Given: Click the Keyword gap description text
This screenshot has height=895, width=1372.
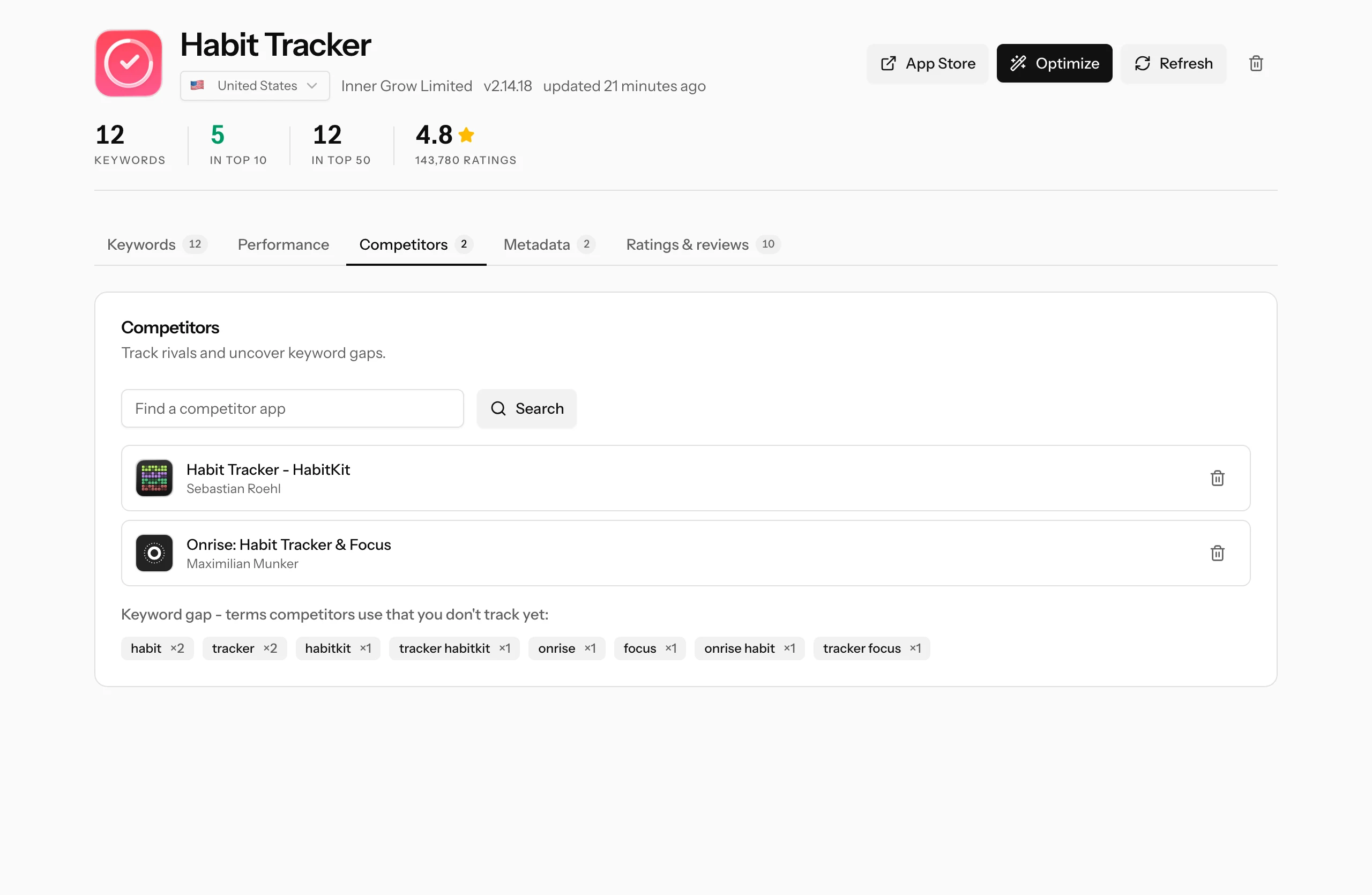Looking at the screenshot, I should point(334,614).
